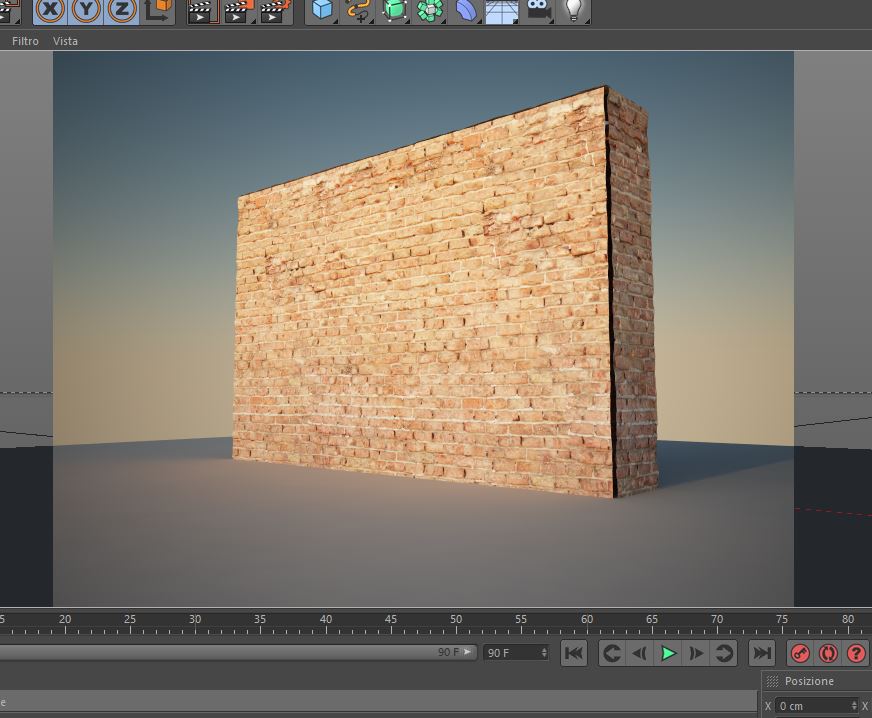Click the Floor environment grid icon
872x718 pixels.
click(502, 11)
